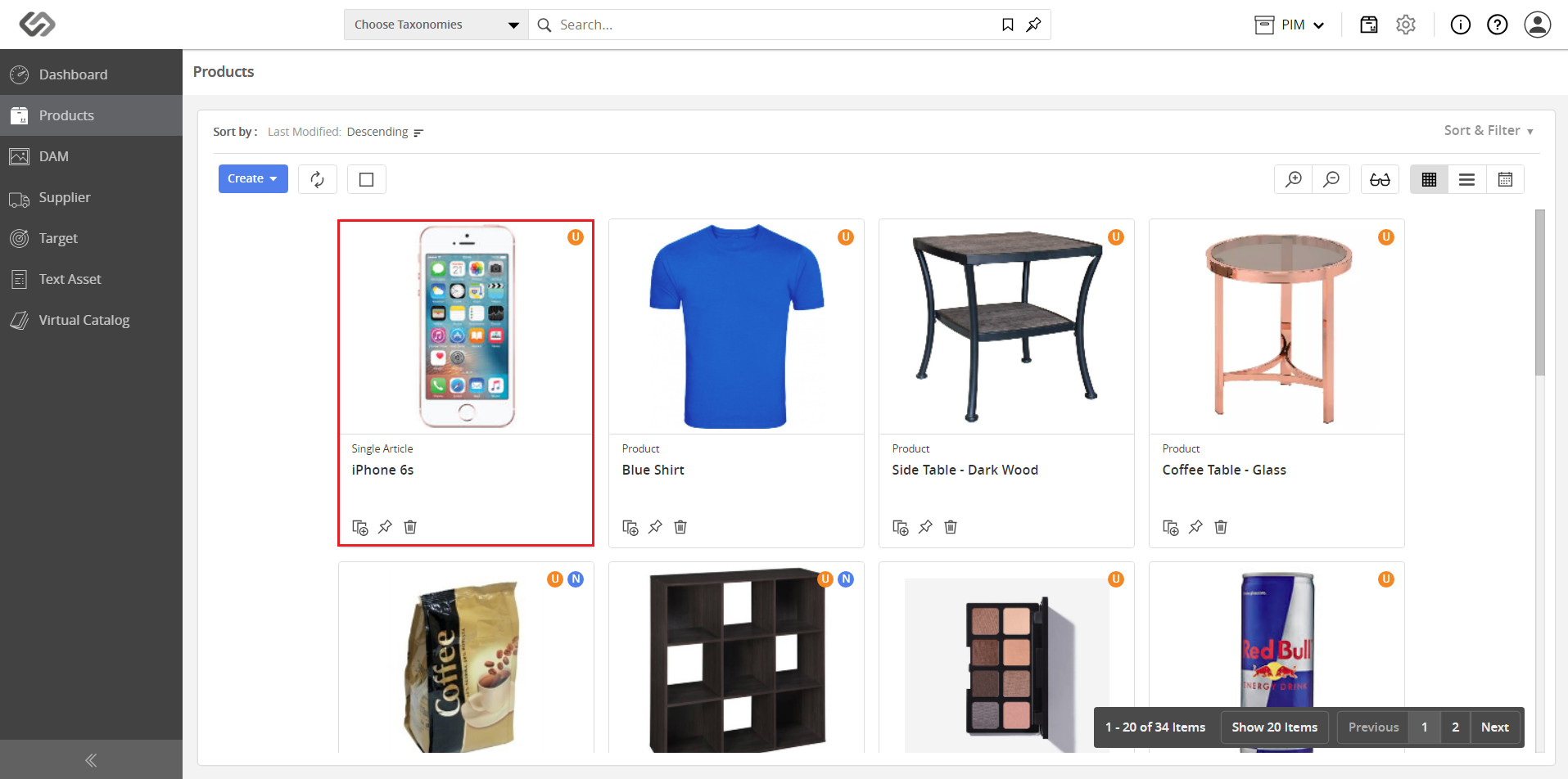Open the Side Table - Dark Wood thumbnail
Image resolution: width=1568 pixels, height=779 pixels.
pyautogui.click(x=1006, y=326)
